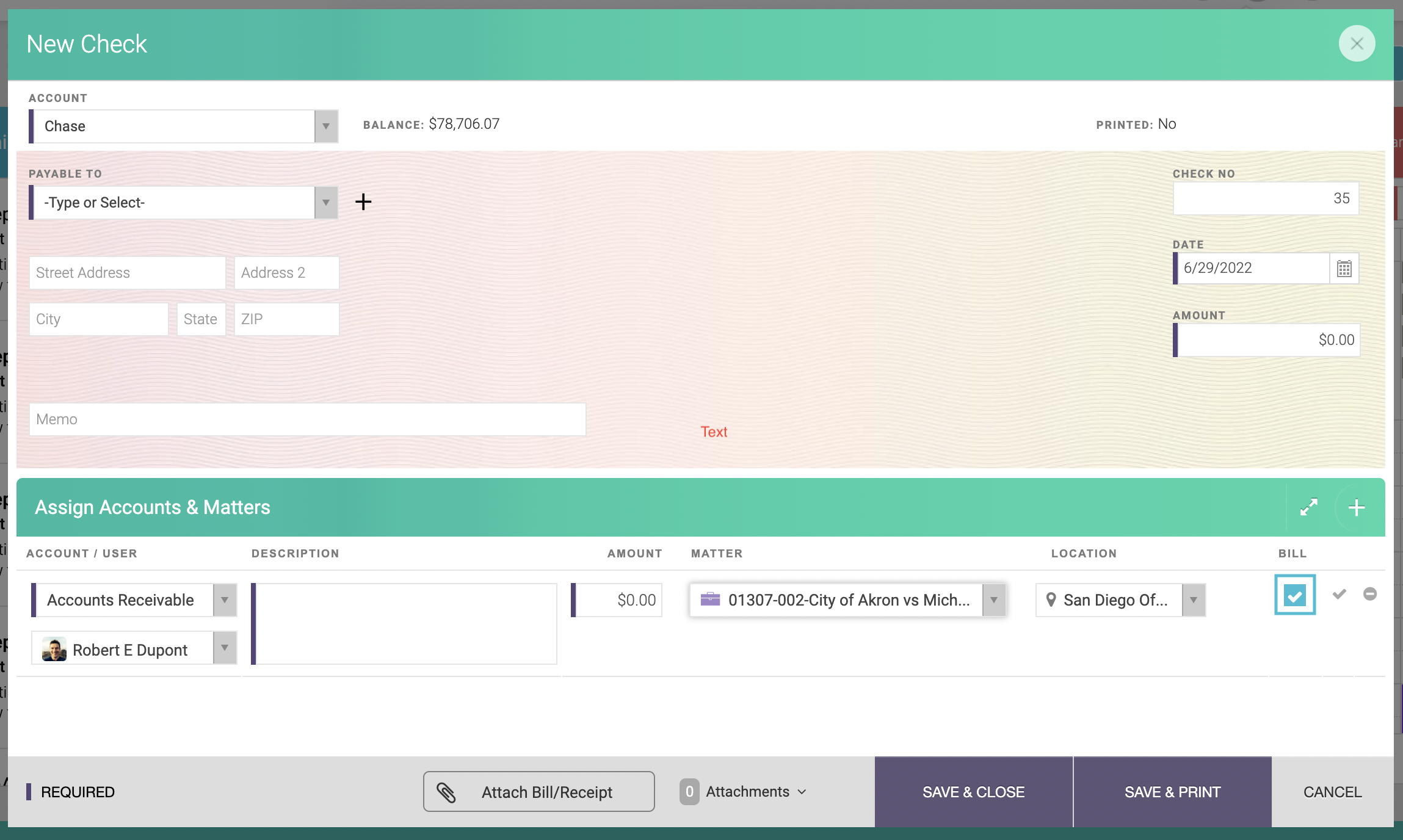Click the red Text label
This screenshot has height=840, width=1403.
tap(714, 432)
